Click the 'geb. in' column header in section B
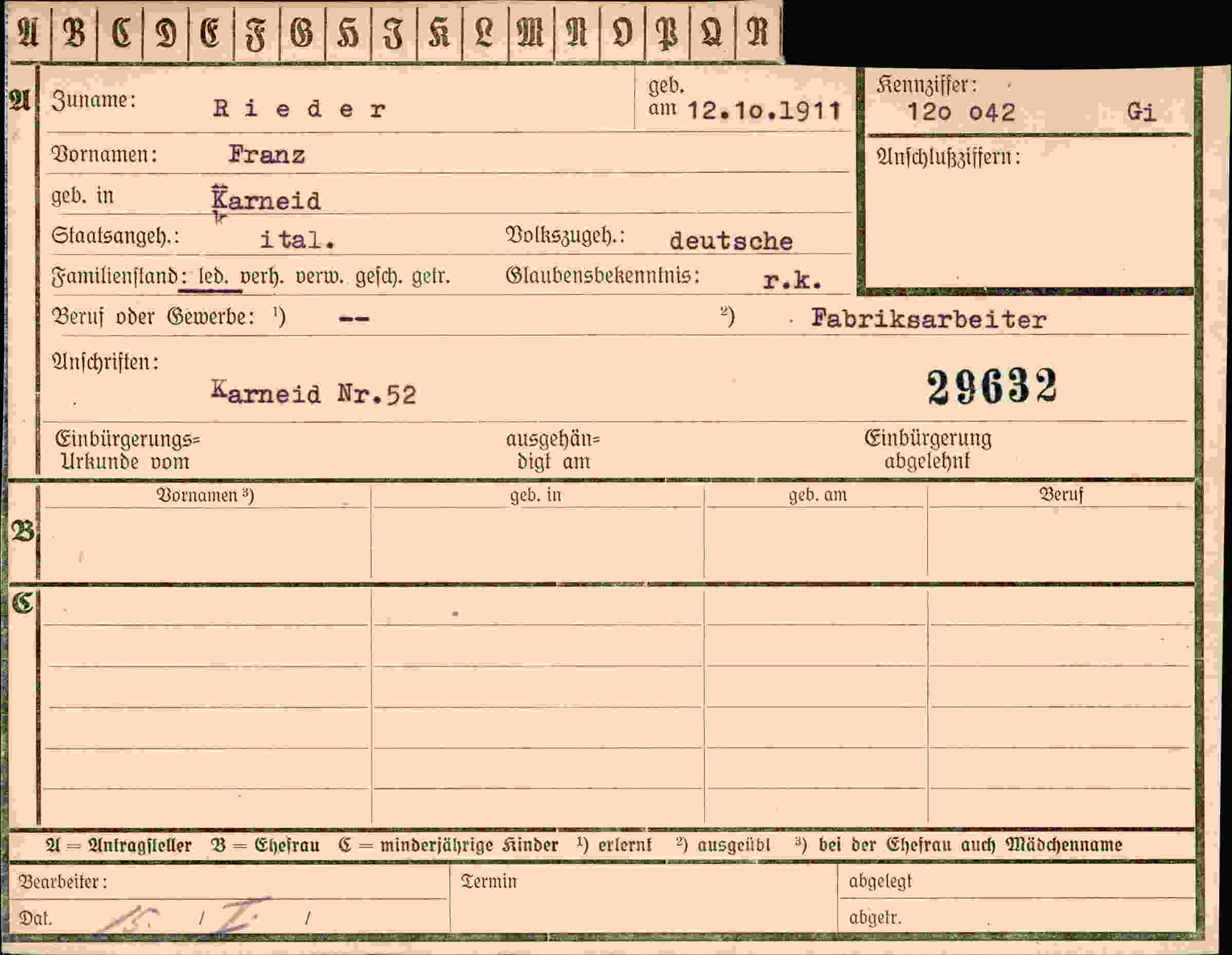This screenshot has height=955, width=1232. click(536, 495)
